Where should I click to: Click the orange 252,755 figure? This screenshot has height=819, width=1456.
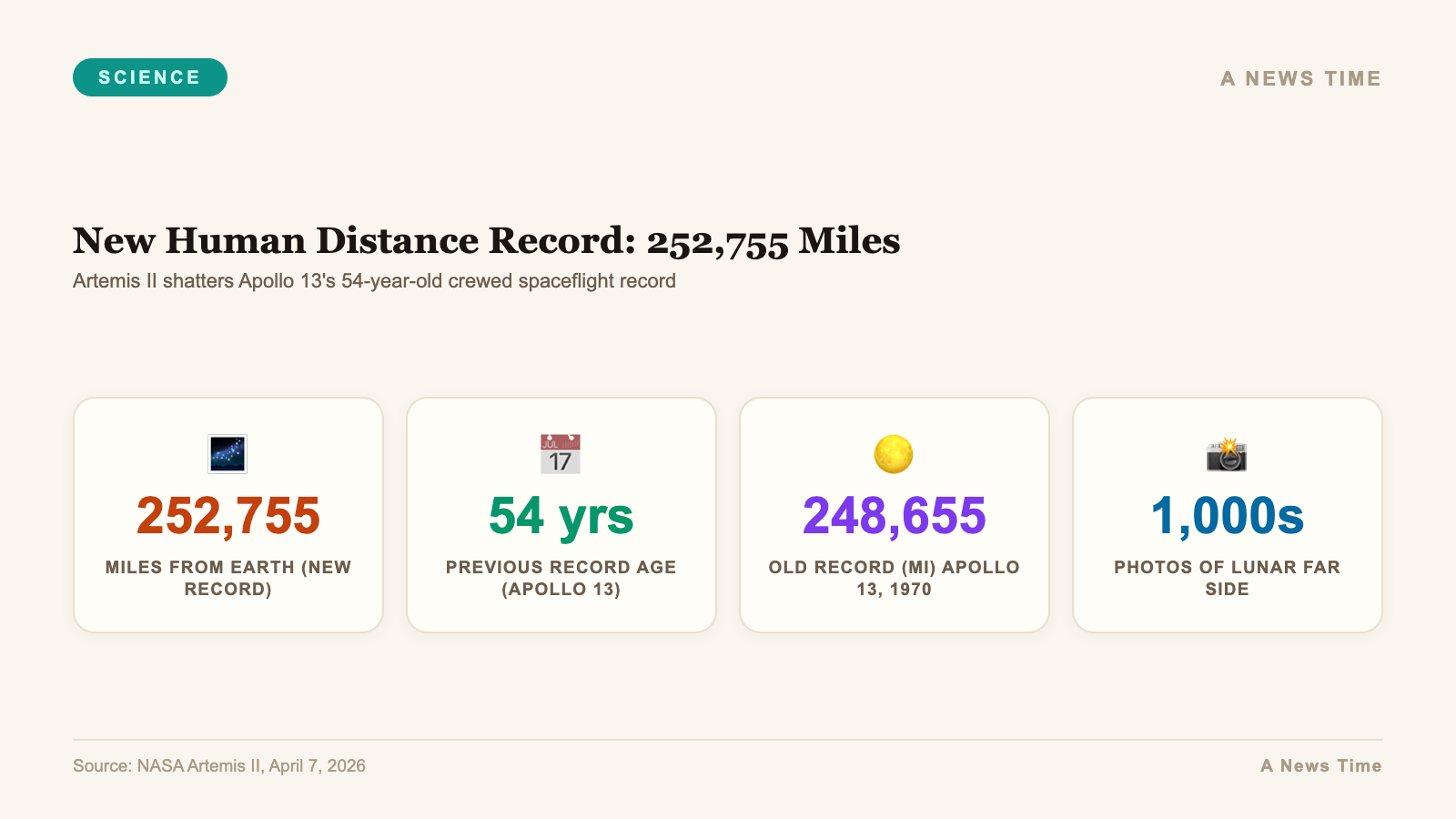[x=228, y=516]
